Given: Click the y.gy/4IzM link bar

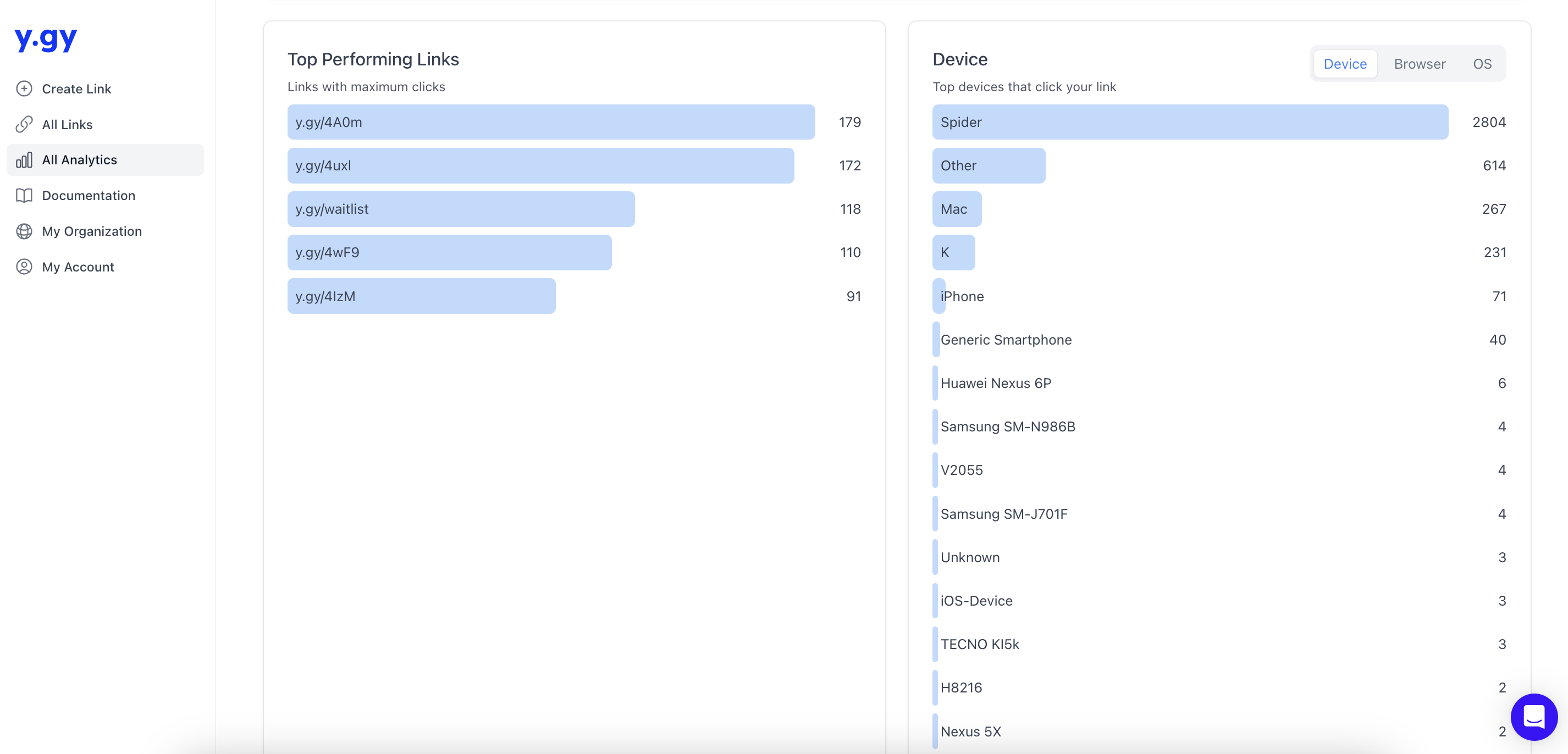Looking at the screenshot, I should 422,295.
